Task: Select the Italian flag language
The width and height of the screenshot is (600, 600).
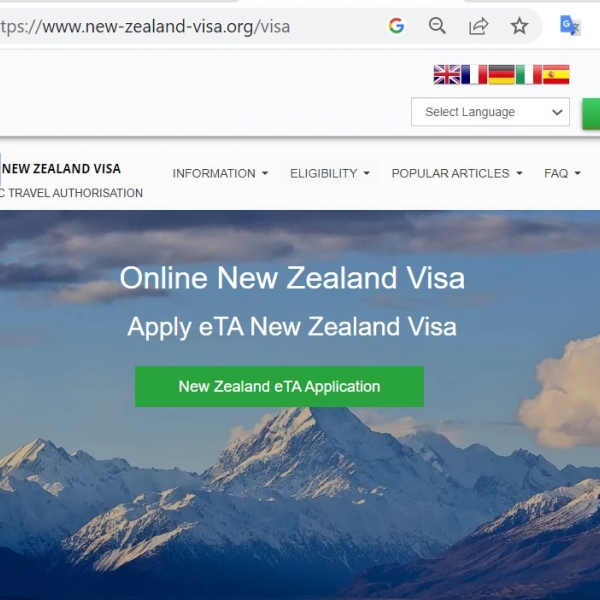Action: point(529,74)
